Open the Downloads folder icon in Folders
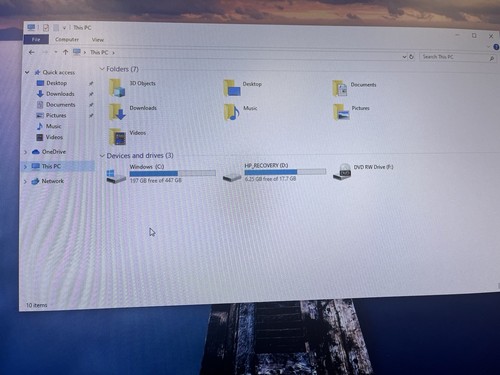Screen dimensions: 500x375 pyautogui.click(x=117, y=112)
